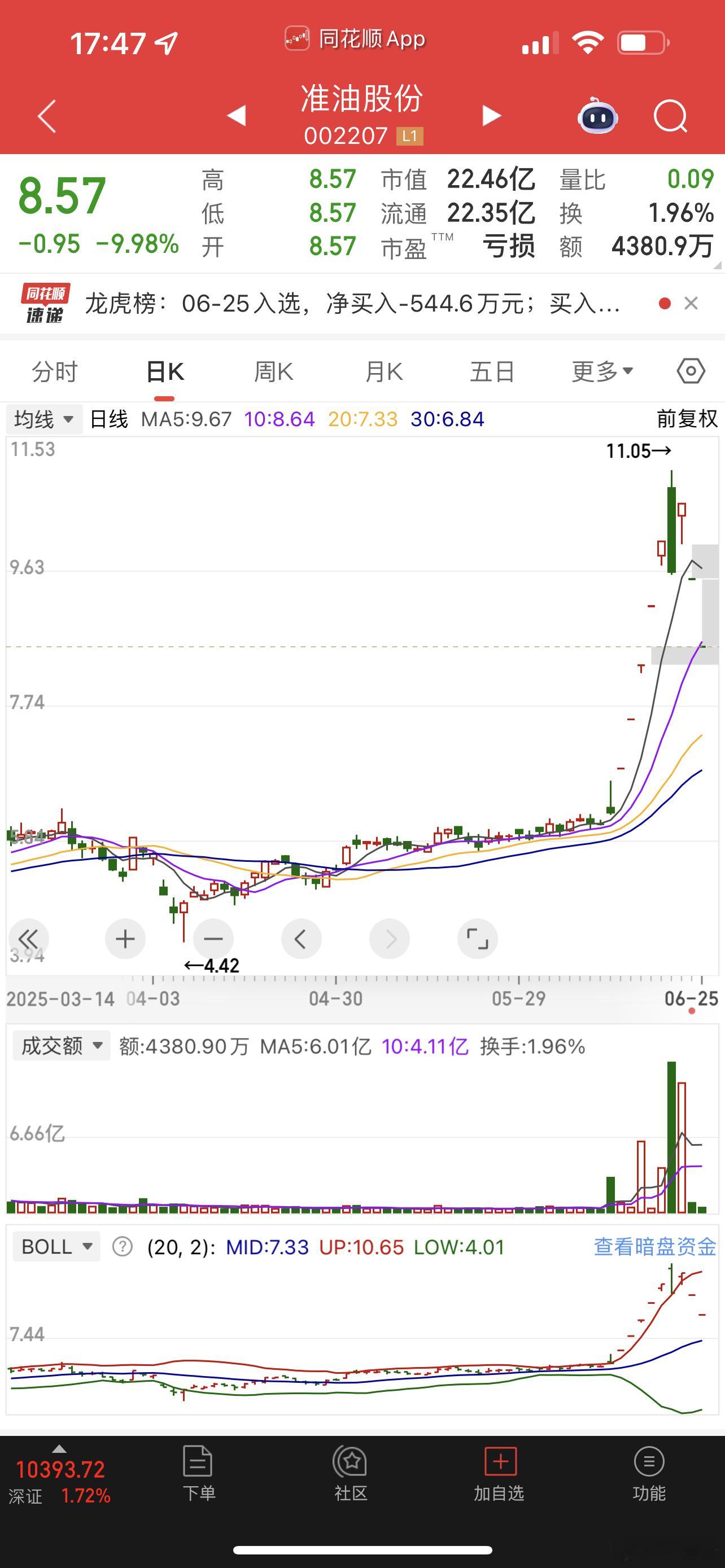Screen dimensions: 725x1568
Task: Add stock via 加自选
Action: 499,1473
